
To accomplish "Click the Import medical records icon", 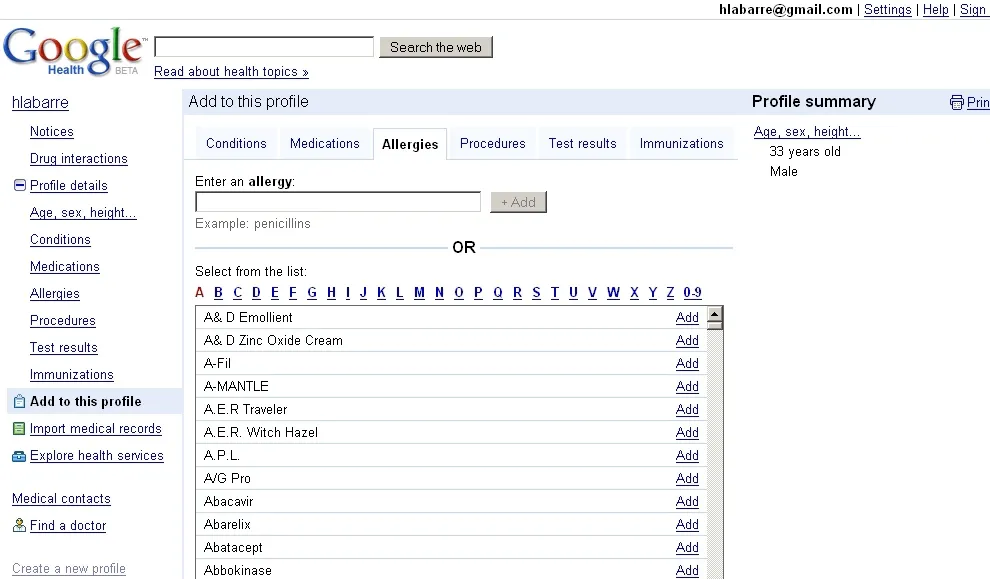I will [x=20, y=429].
